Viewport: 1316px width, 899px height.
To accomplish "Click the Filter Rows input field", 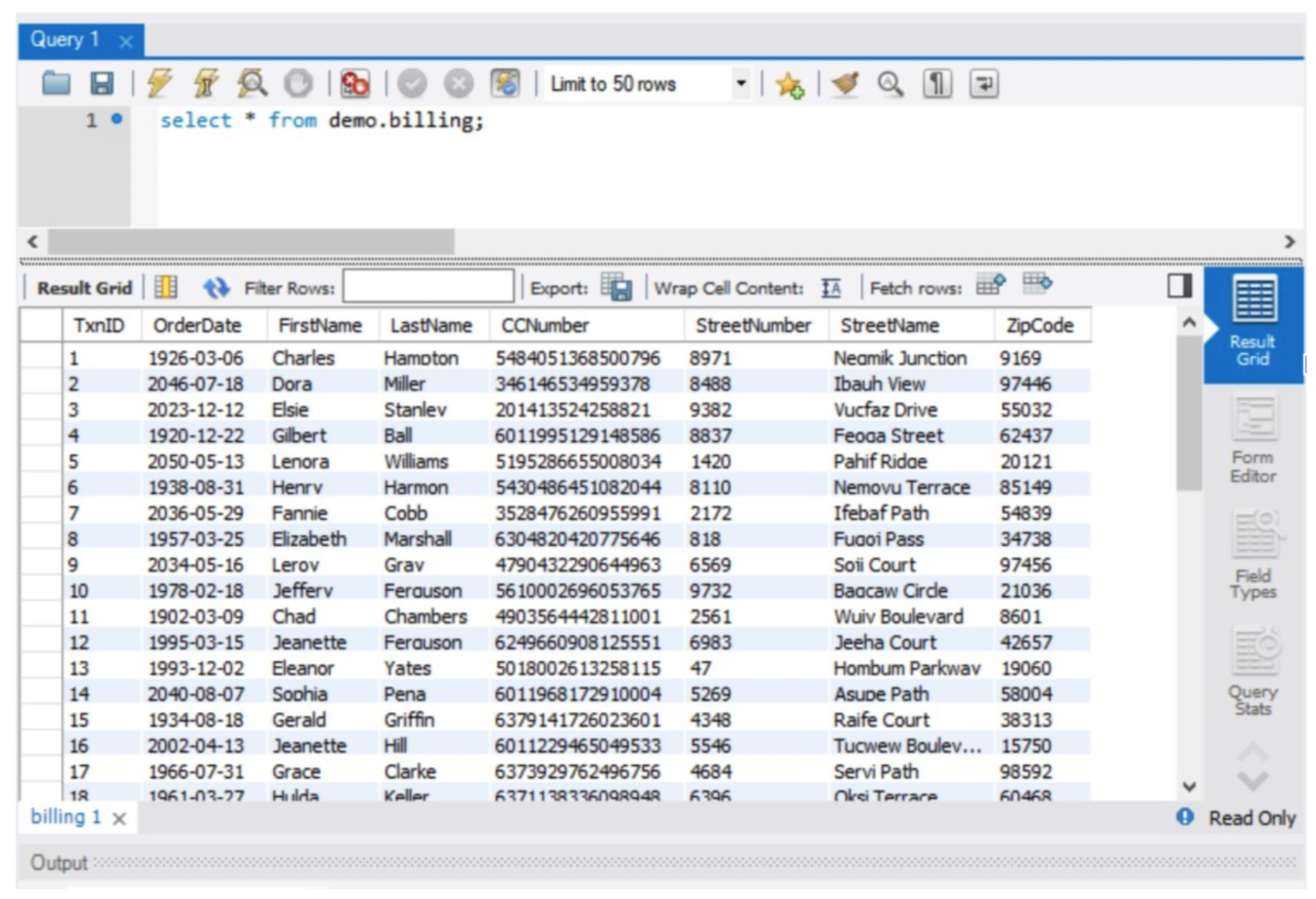I will [428, 288].
